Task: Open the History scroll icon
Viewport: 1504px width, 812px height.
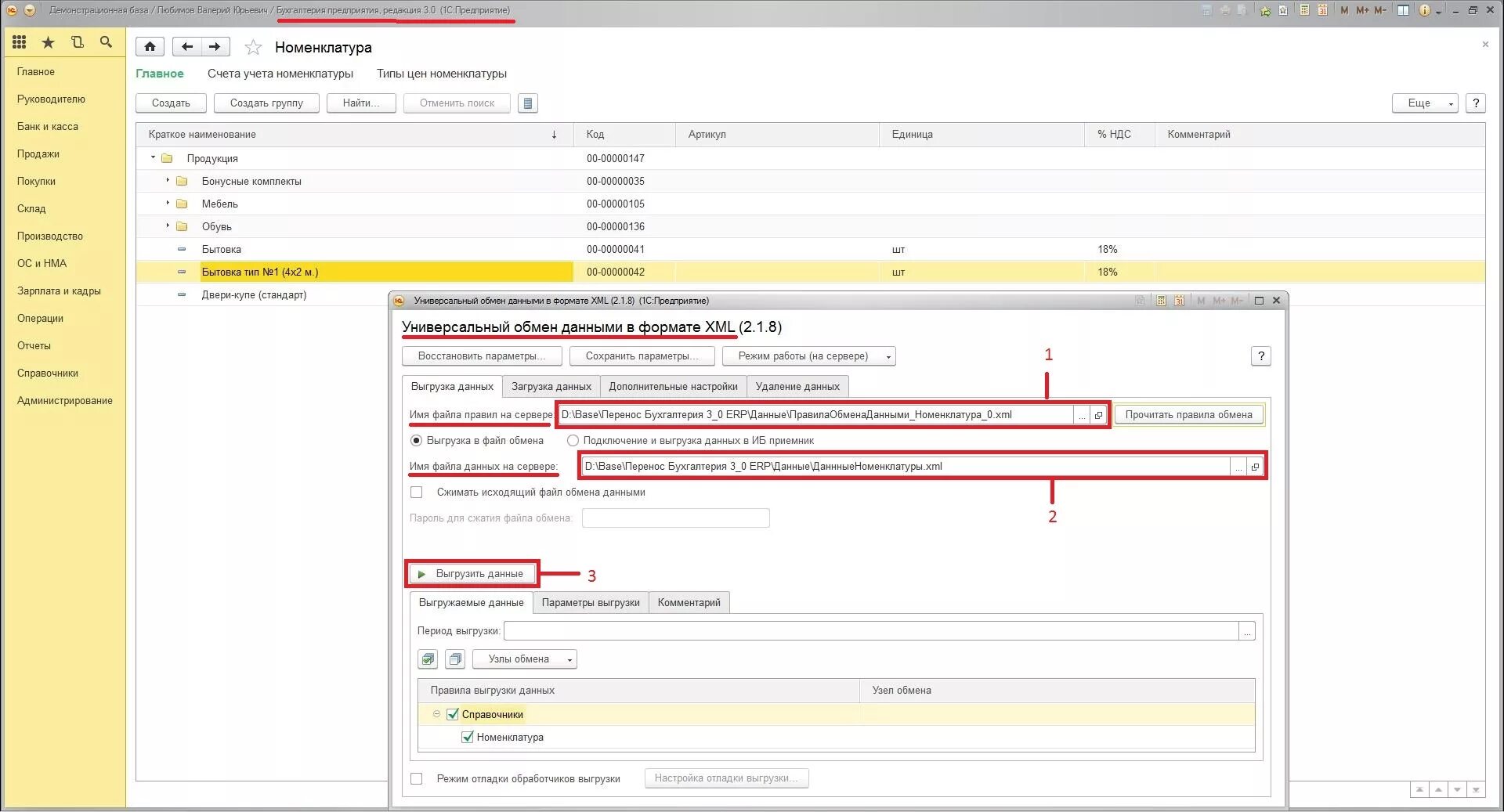Action: (x=77, y=42)
